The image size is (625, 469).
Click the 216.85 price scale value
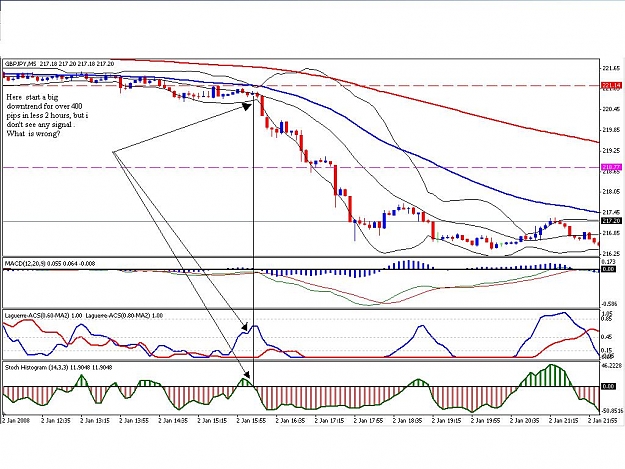coord(612,233)
